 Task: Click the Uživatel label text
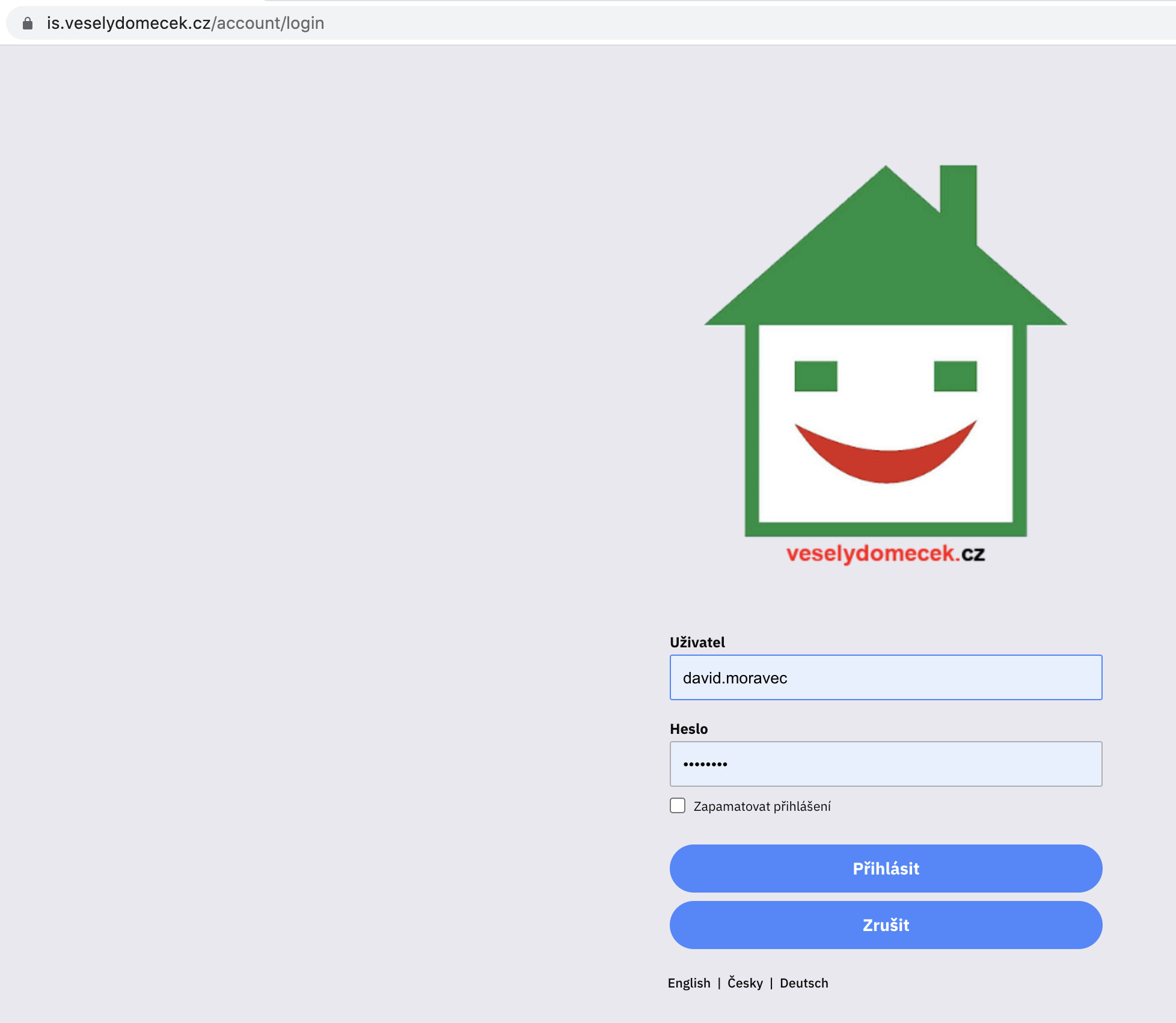[697, 642]
